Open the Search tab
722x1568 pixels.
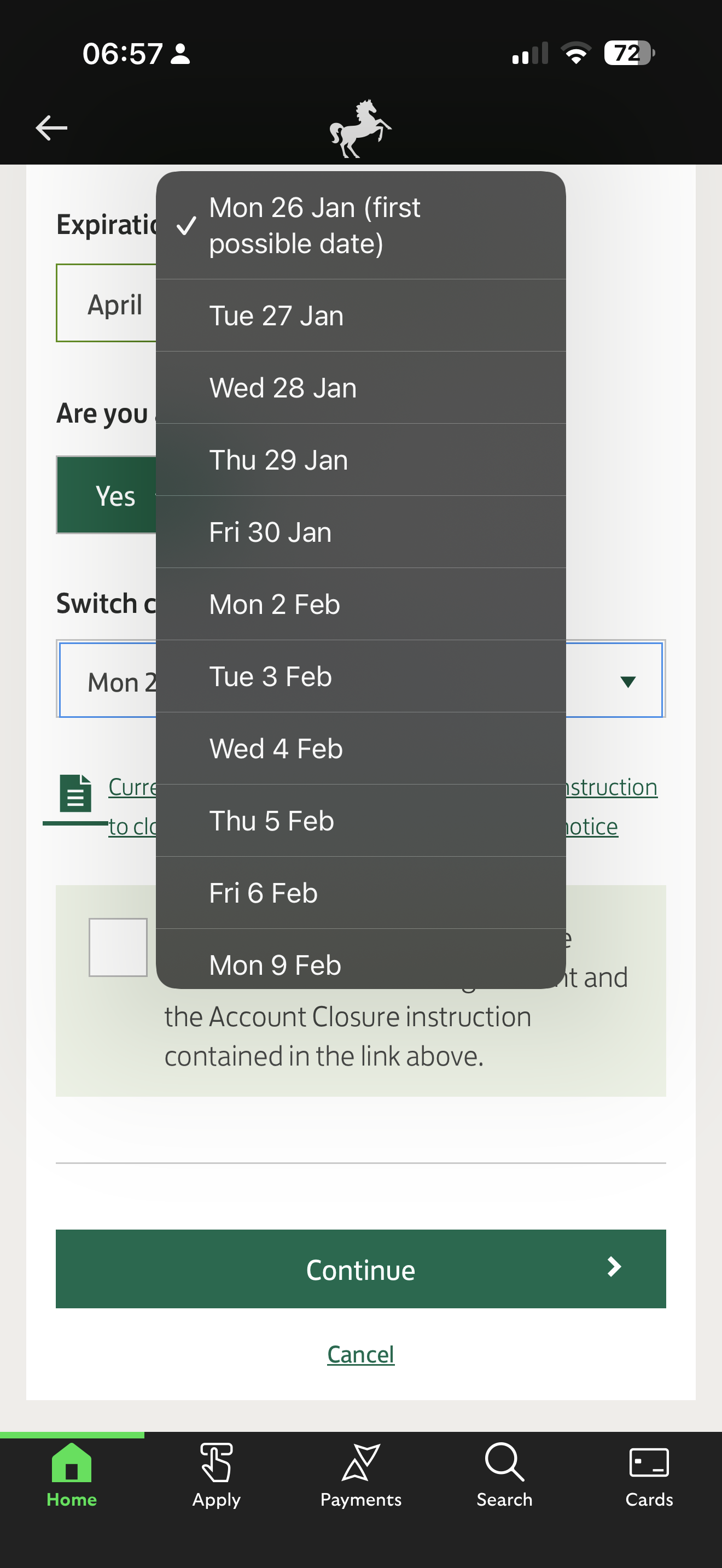click(x=505, y=1475)
